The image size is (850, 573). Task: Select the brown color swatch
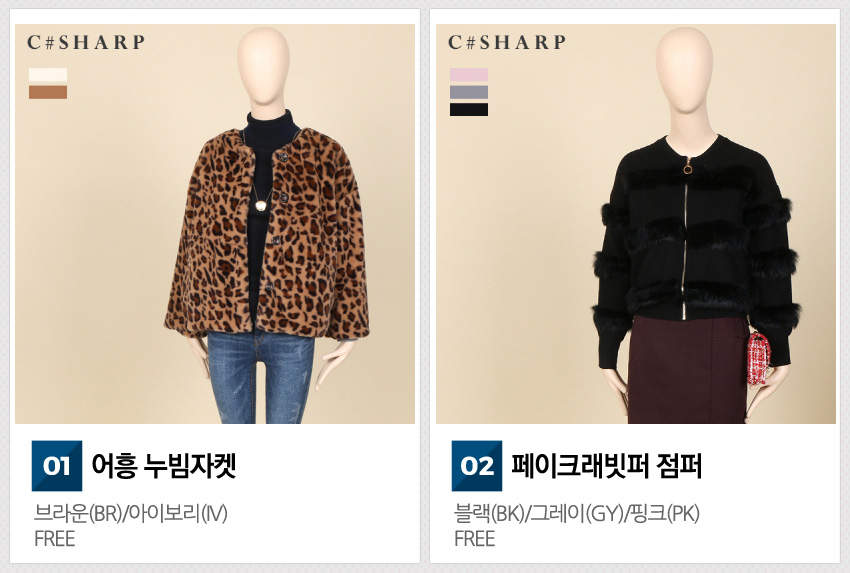(48, 92)
